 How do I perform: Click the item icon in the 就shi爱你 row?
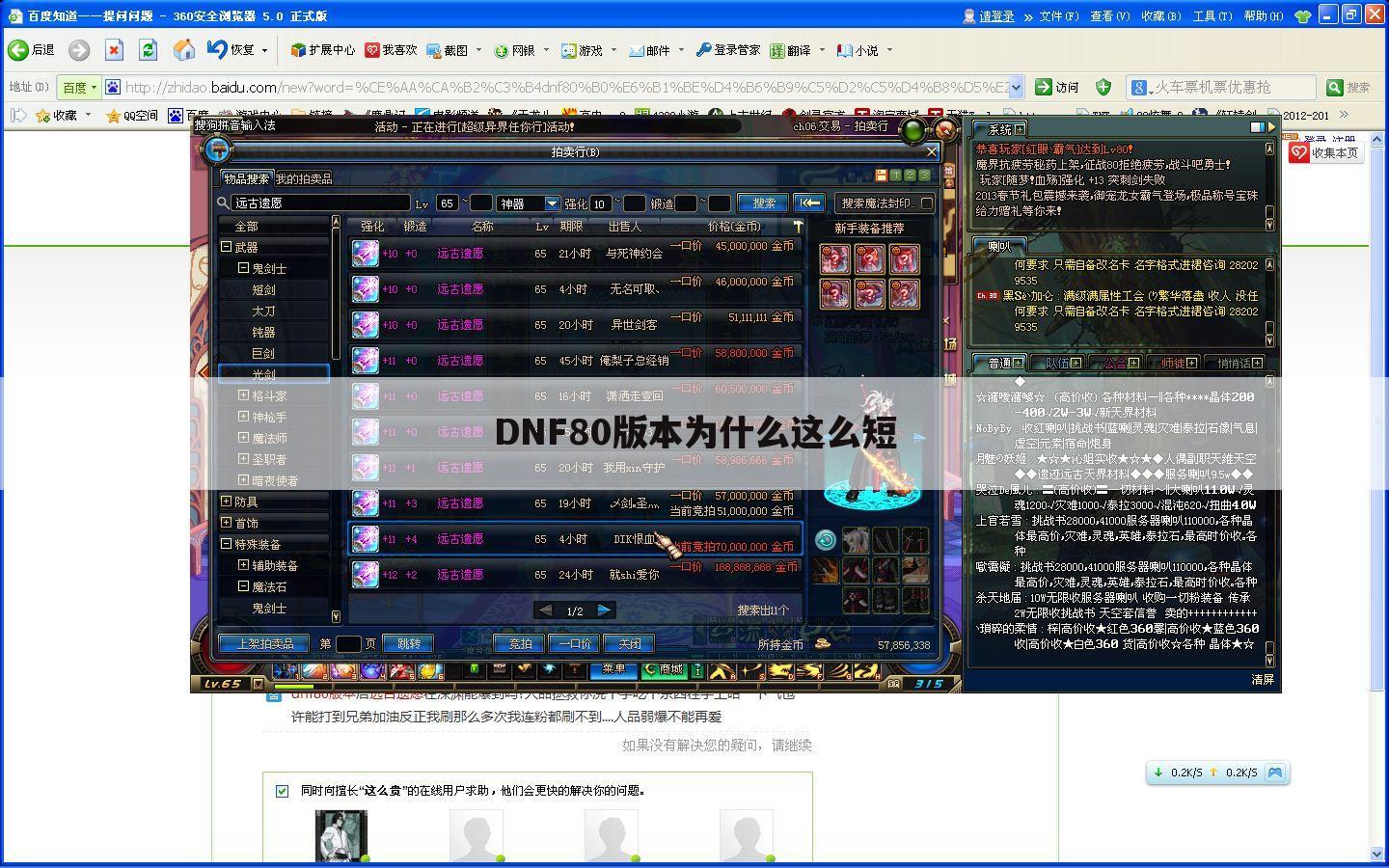click(365, 574)
